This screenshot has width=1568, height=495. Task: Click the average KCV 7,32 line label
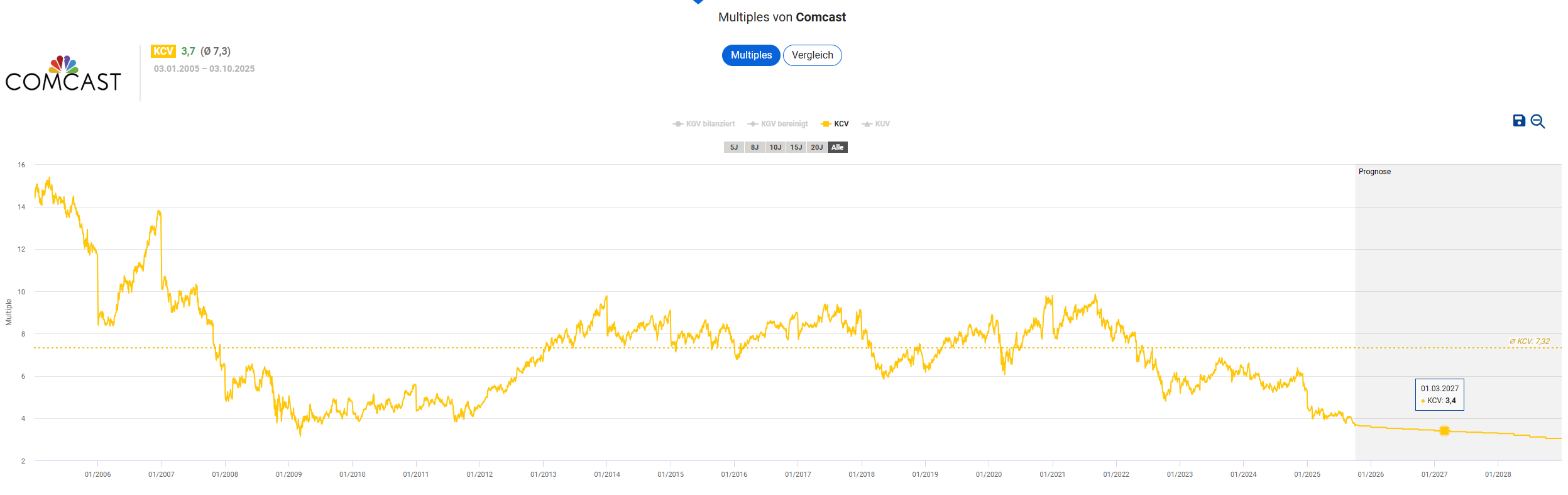(x=1529, y=342)
